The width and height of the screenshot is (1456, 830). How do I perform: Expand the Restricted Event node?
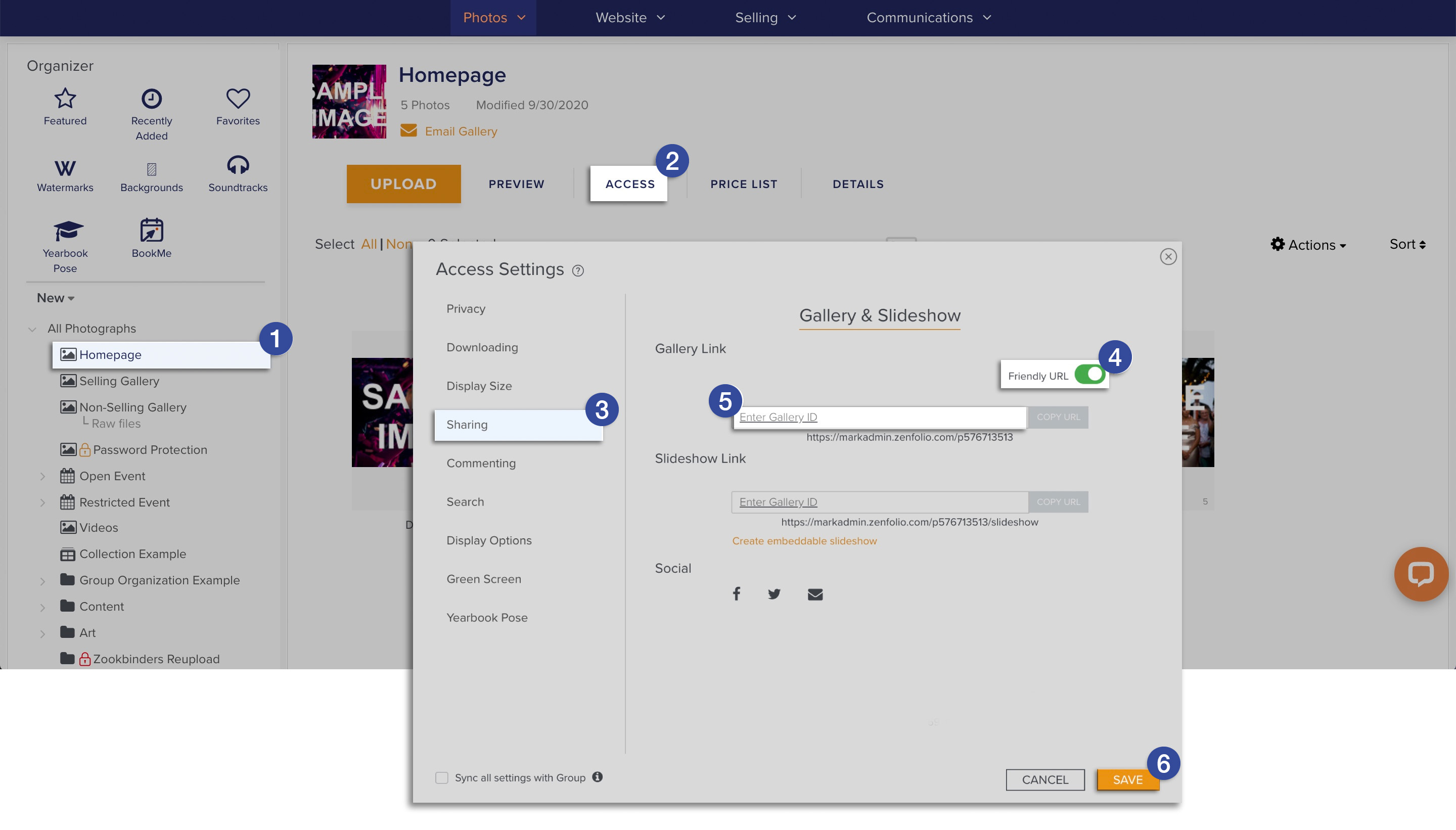42,502
